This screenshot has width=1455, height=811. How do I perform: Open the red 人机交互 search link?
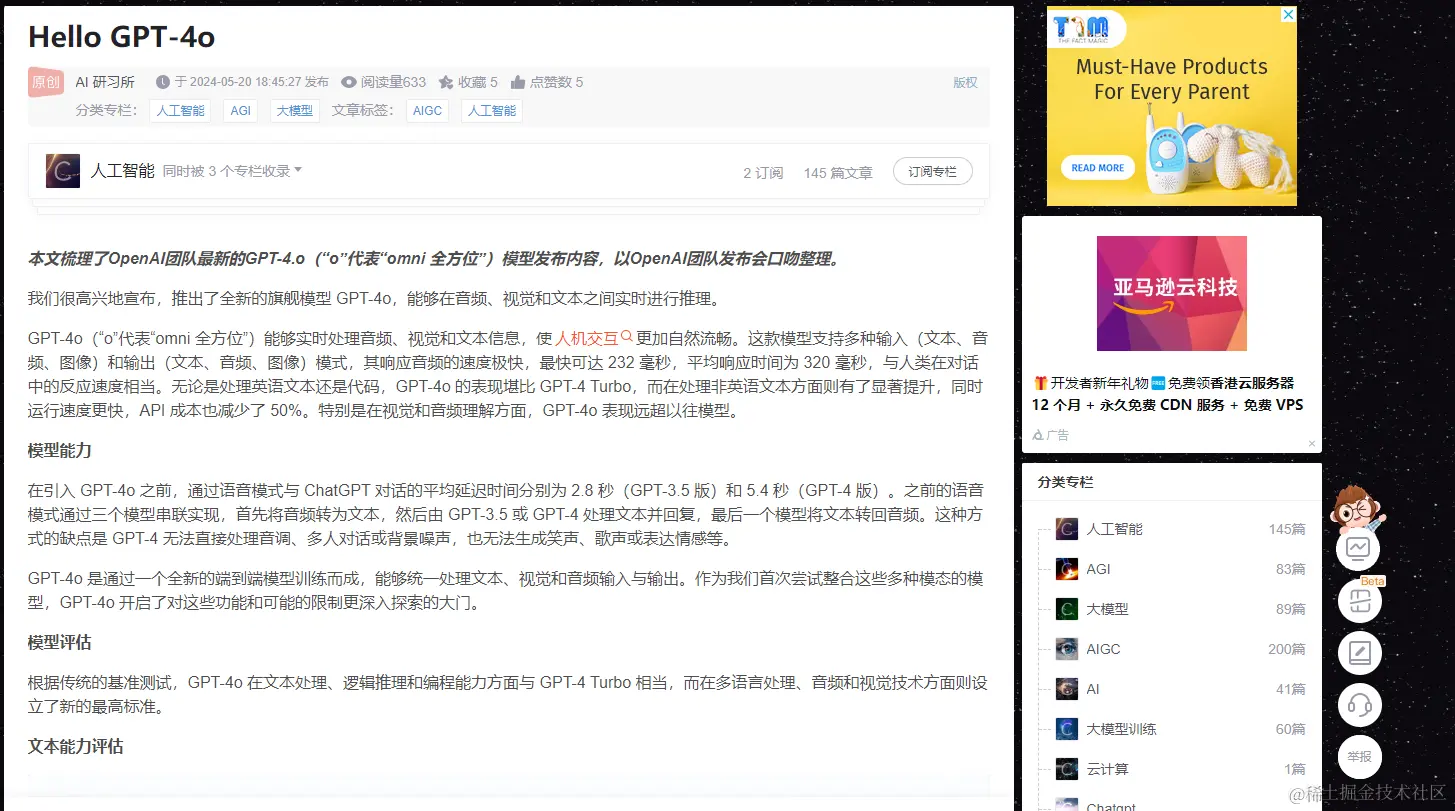tap(594, 338)
